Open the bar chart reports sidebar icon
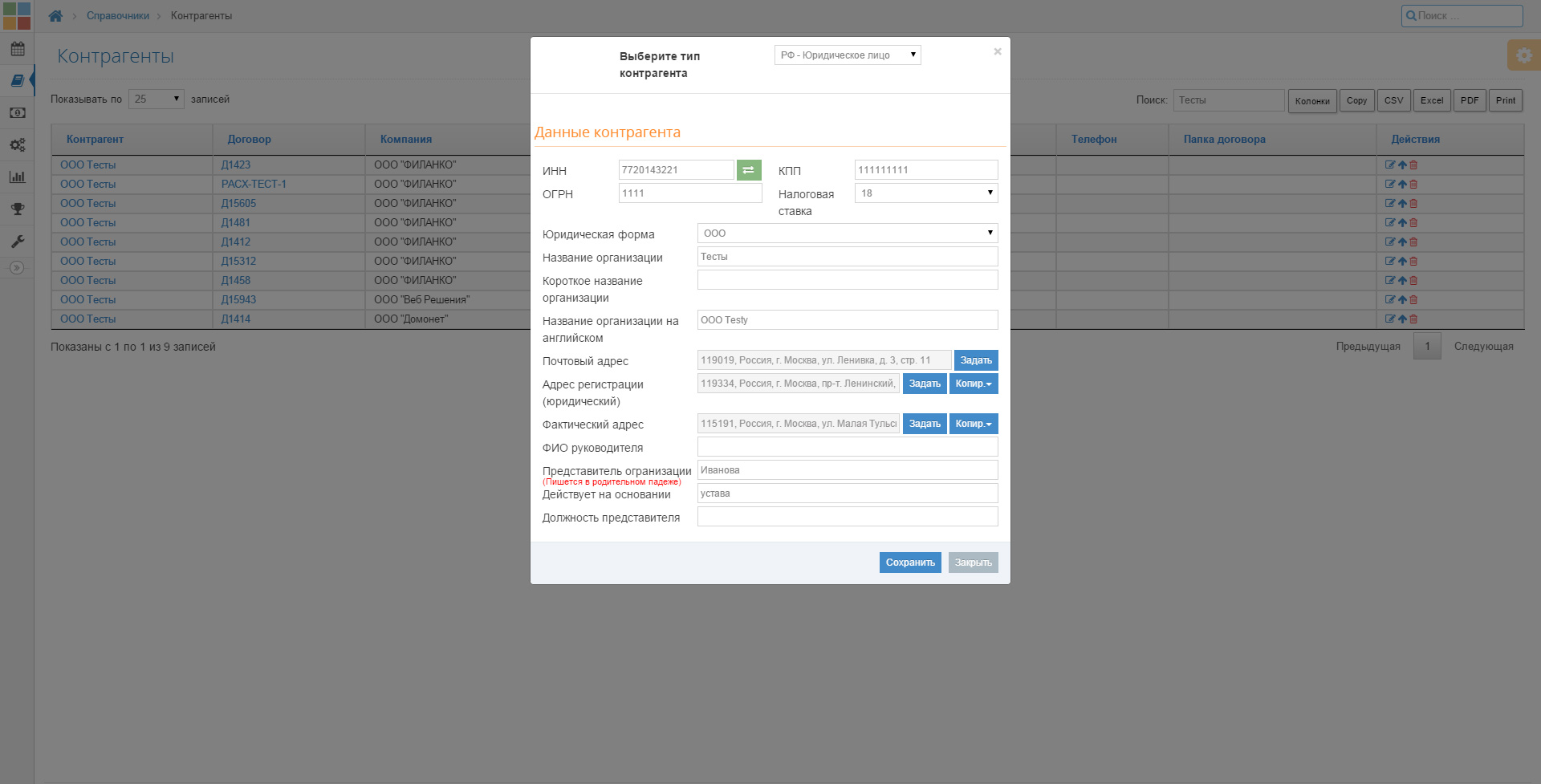 tap(17, 177)
